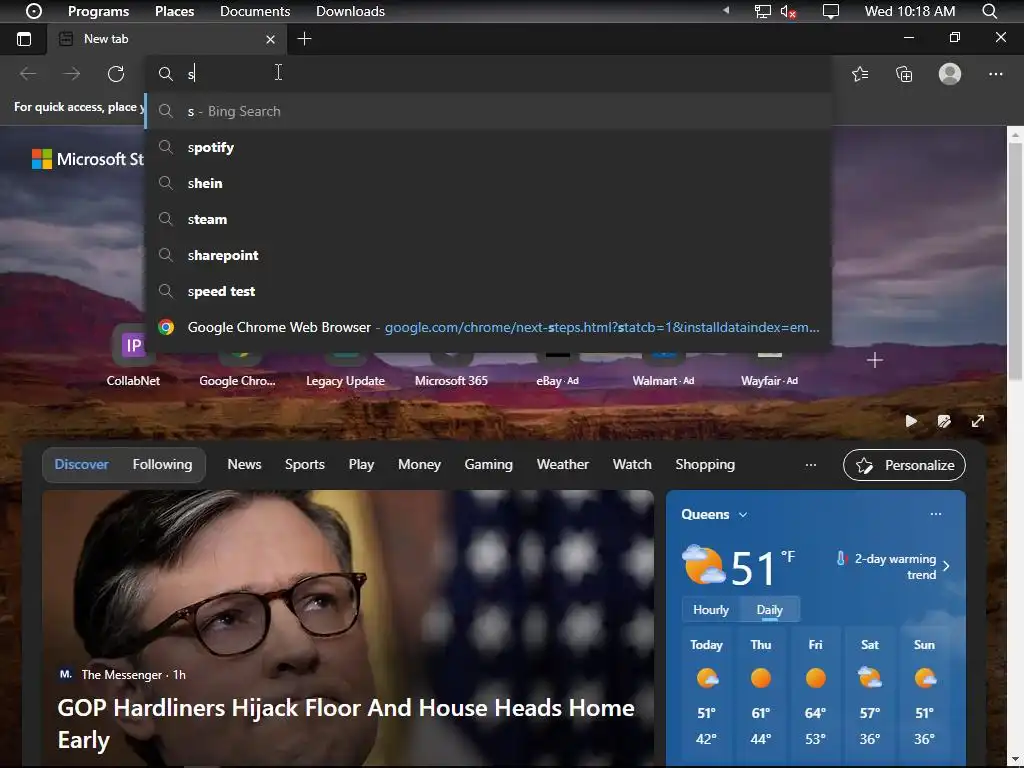This screenshot has height=768, width=1024.
Task: Choose the 's - Bing Search' suggestion
Action: pos(488,111)
